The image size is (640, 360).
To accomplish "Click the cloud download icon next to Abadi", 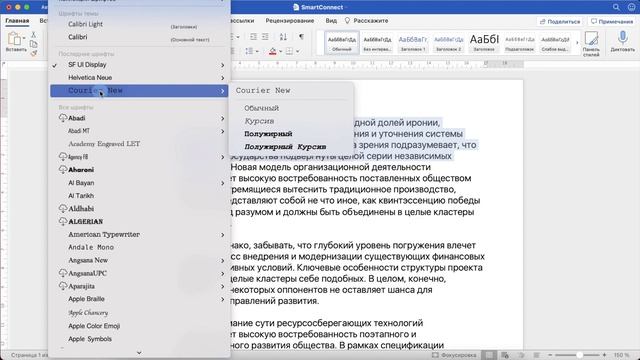I will pyautogui.click(x=62, y=118).
